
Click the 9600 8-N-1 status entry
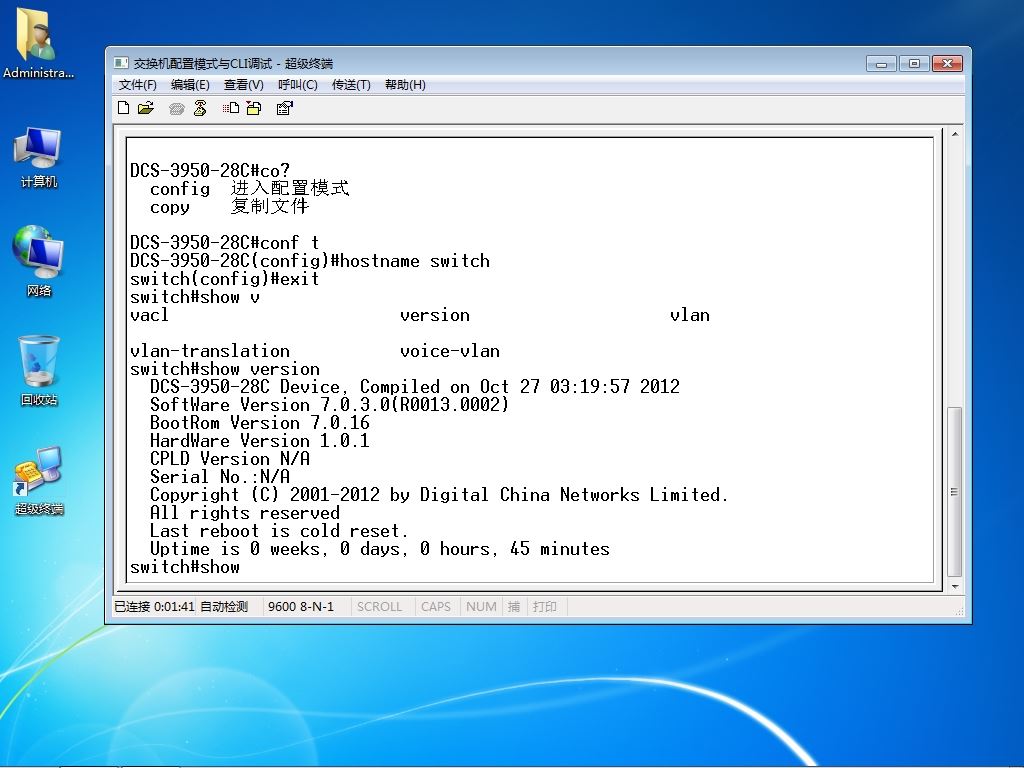point(300,607)
